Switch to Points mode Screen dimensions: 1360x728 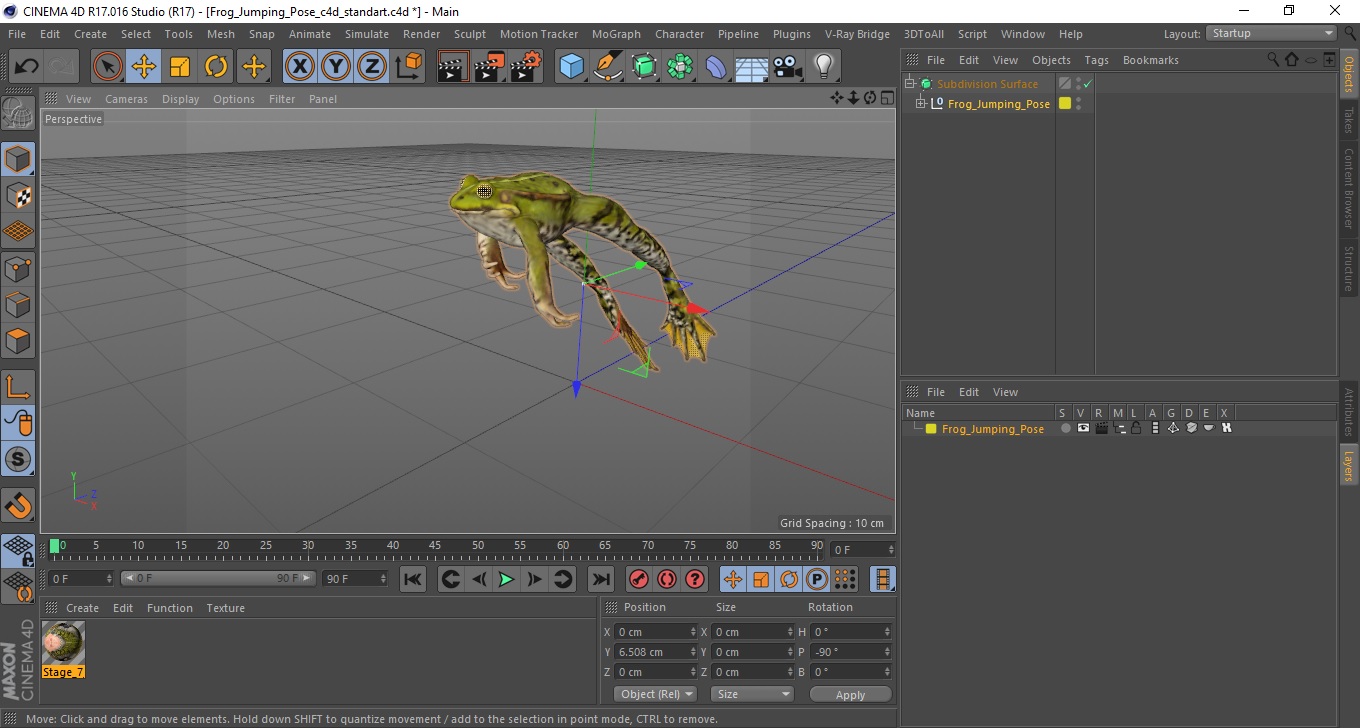coord(18,268)
